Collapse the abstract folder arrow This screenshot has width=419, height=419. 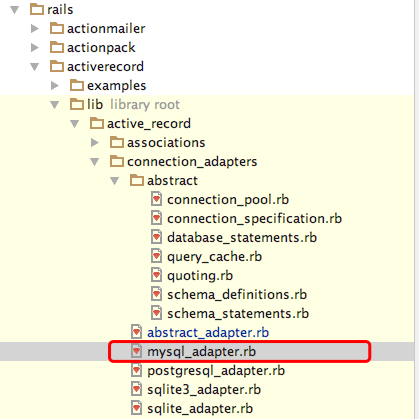[114, 181]
